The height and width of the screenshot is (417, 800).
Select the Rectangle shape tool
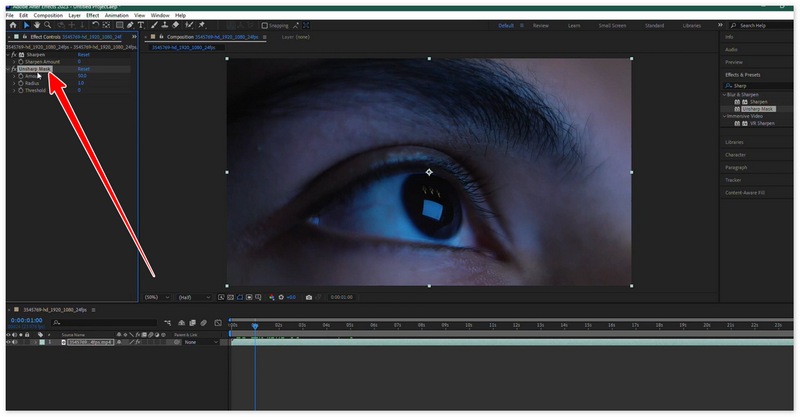click(x=122, y=25)
